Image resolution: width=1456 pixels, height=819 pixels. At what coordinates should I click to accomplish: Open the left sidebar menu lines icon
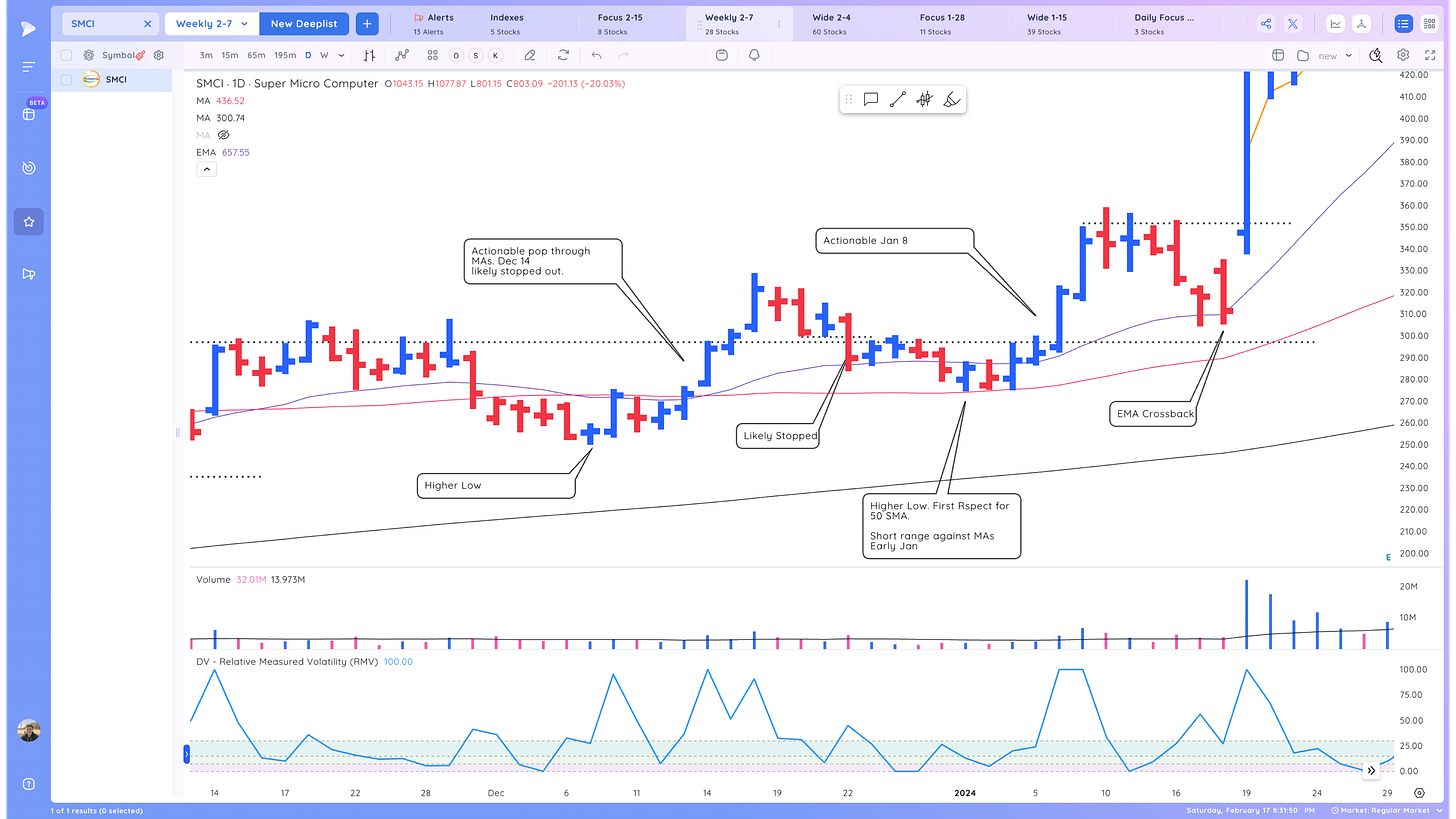28,67
